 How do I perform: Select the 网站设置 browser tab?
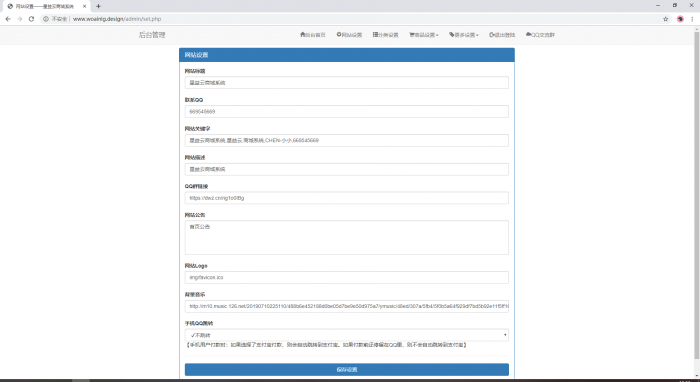pyautogui.click(x=45, y=6)
